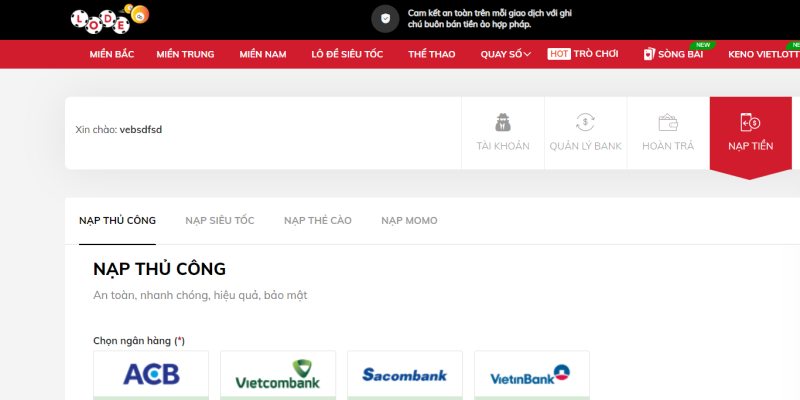
Task: Open Quản Lý Bank icon
Action: pyautogui.click(x=585, y=123)
